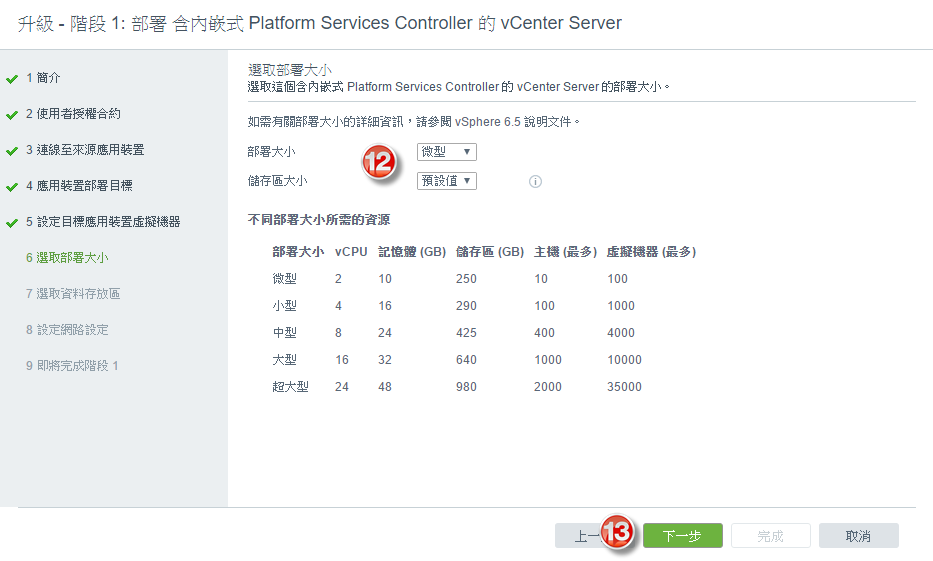Click storage value 290 for 小型
Screen dimensions: 933x561
466,306
